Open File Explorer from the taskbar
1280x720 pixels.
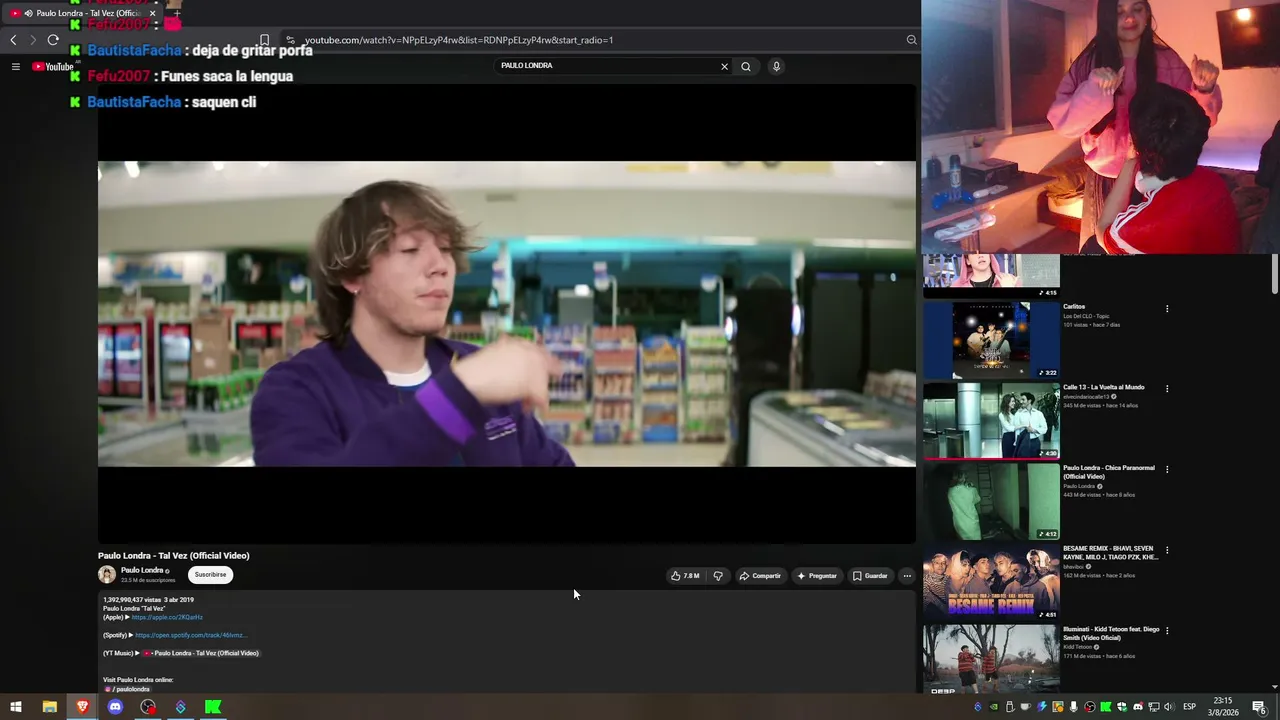coord(49,707)
